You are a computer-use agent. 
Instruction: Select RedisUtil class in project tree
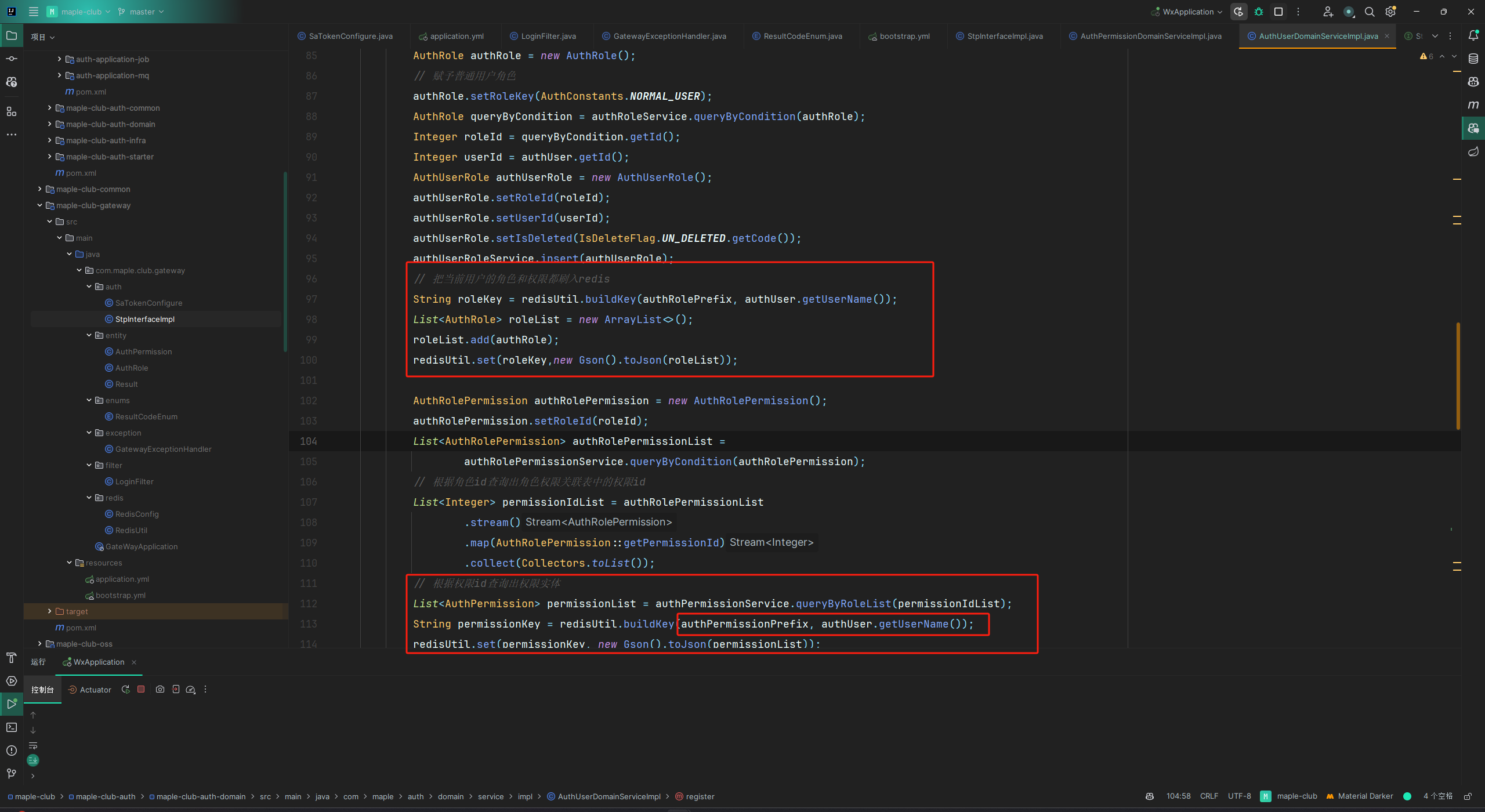point(131,530)
